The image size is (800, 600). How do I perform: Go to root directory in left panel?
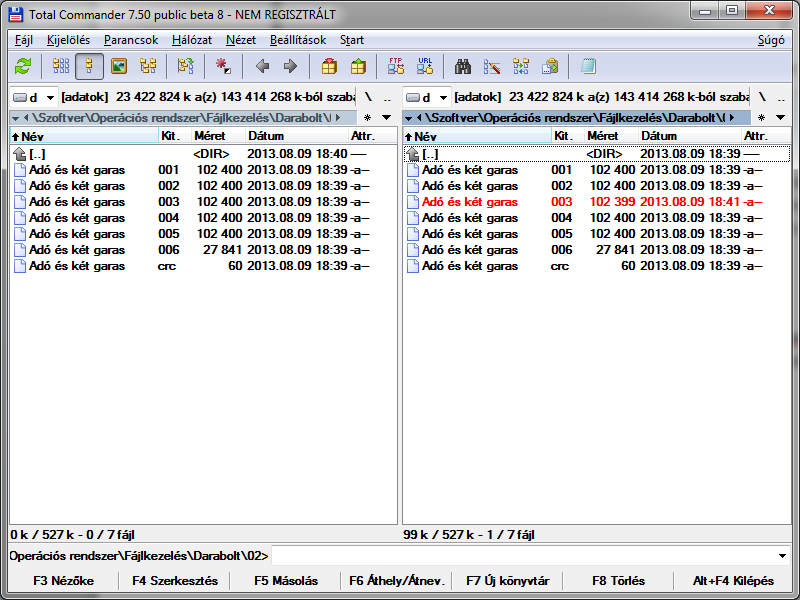(x=368, y=97)
